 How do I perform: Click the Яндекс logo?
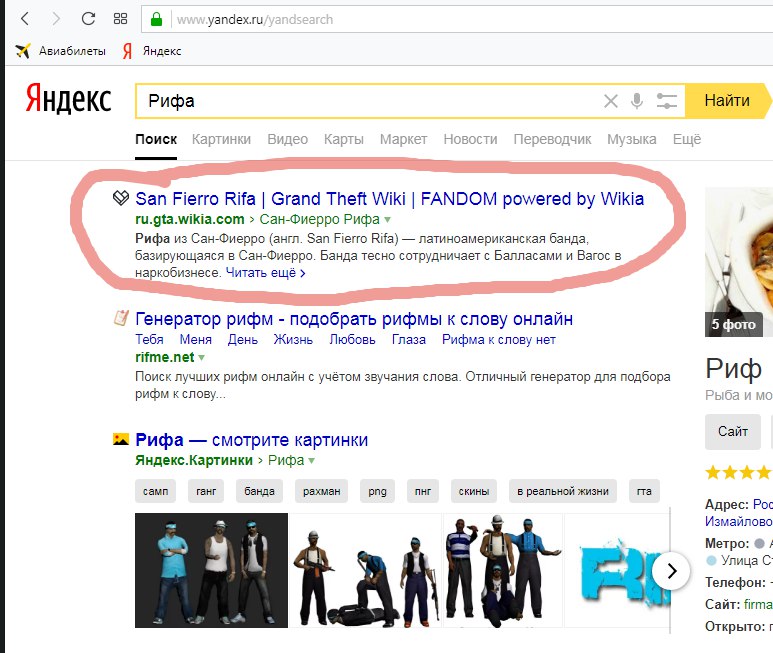click(69, 99)
